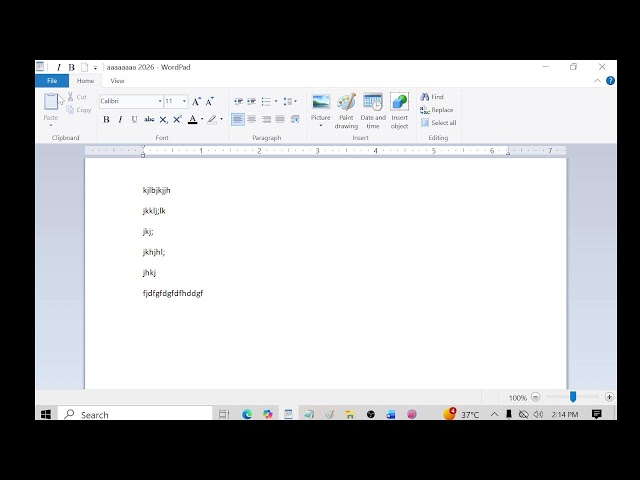The image size is (640, 480).
Task: Insert Date and time
Action: (373, 111)
